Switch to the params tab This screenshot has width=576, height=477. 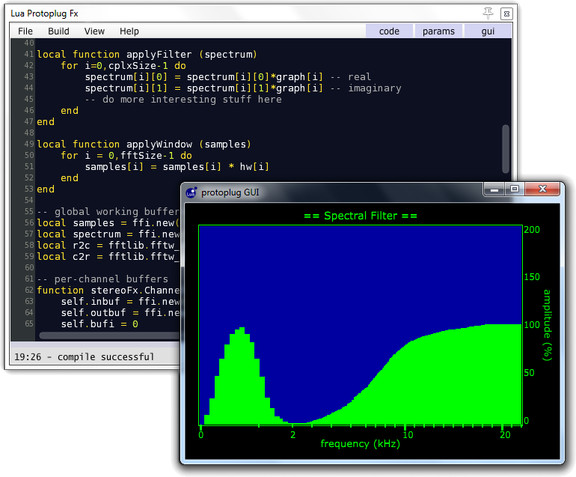(x=438, y=31)
